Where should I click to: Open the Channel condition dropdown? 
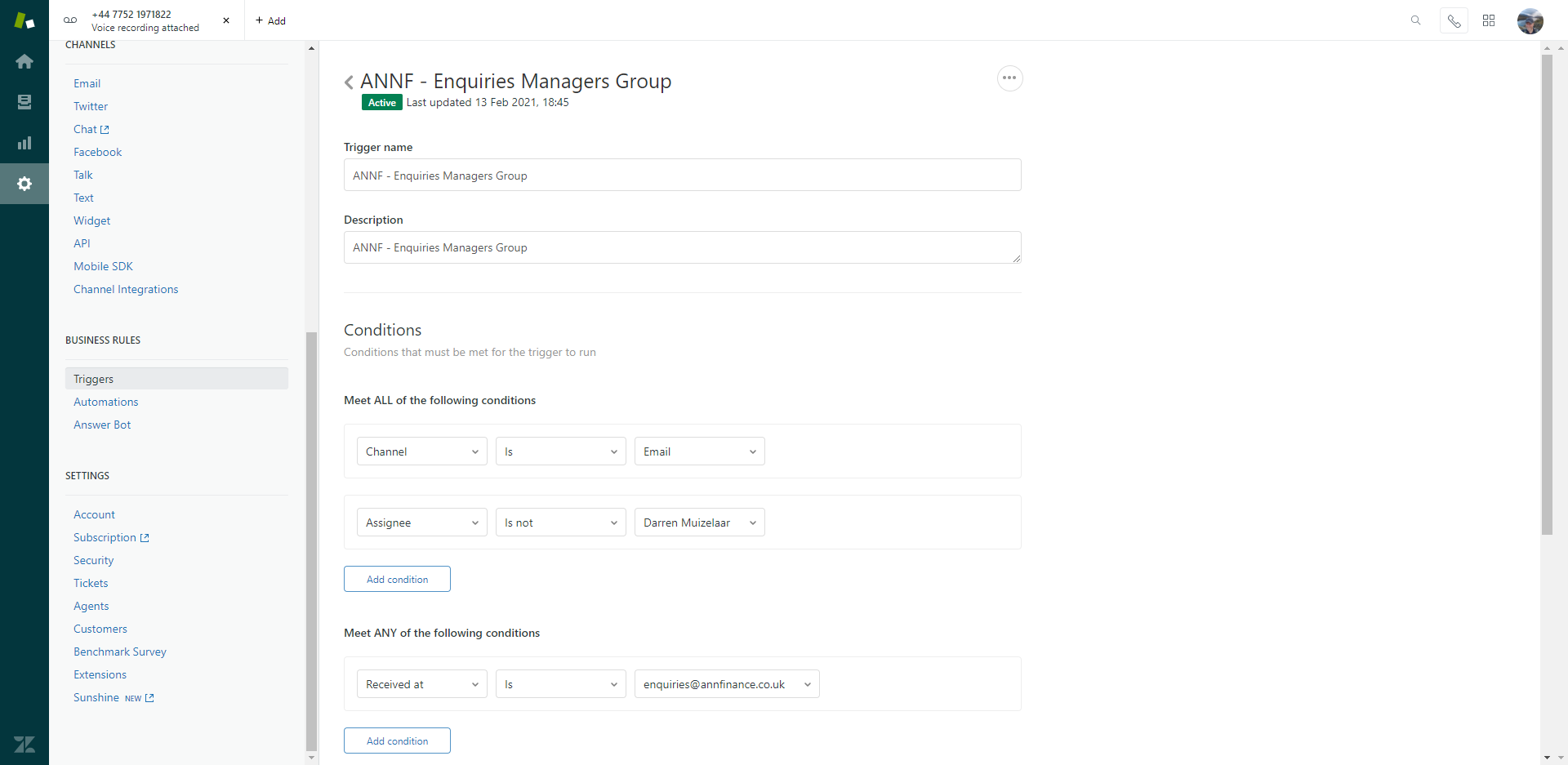[421, 451]
